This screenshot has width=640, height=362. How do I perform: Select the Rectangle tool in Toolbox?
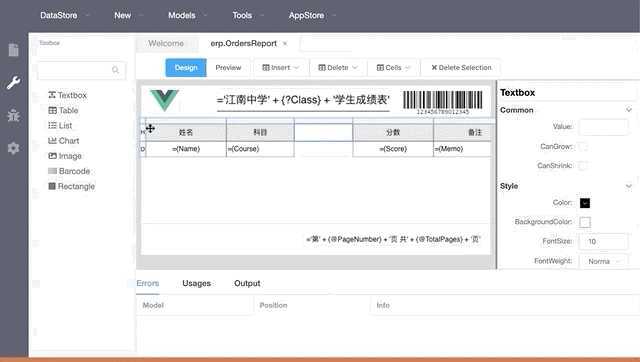tap(71, 186)
